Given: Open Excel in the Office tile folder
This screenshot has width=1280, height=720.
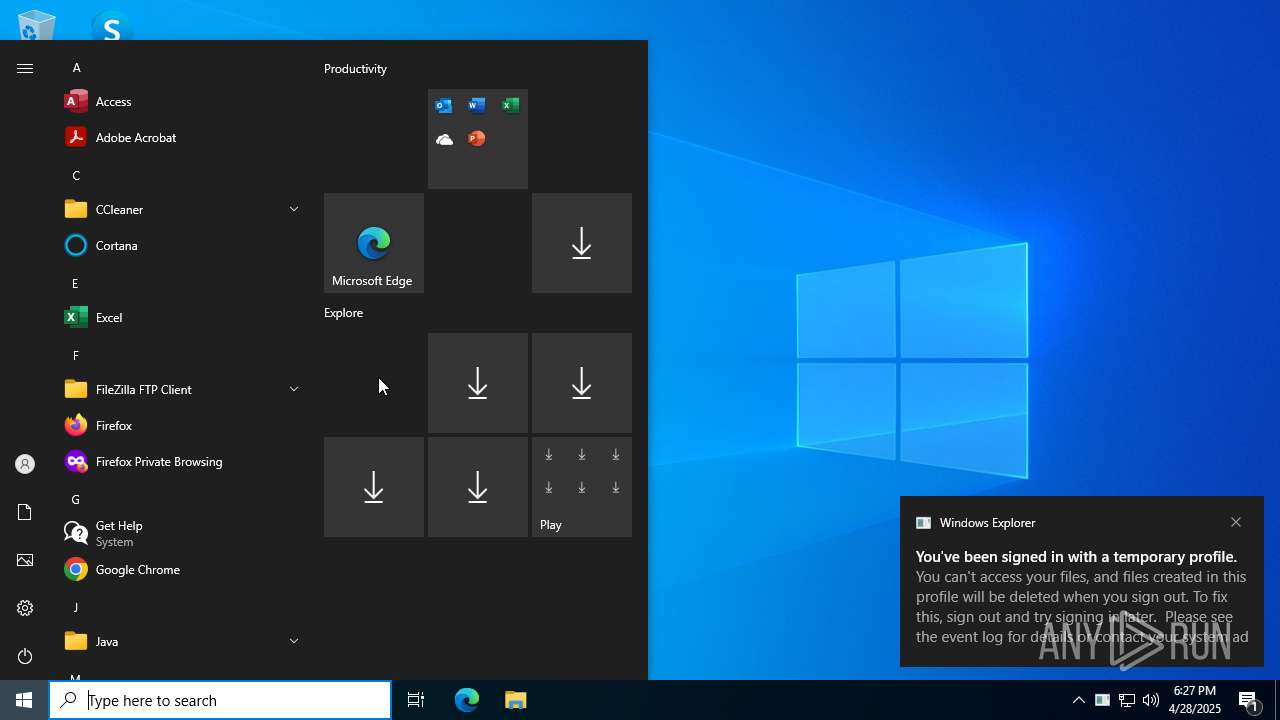Looking at the screenshot, I should (x=510, y=106).
